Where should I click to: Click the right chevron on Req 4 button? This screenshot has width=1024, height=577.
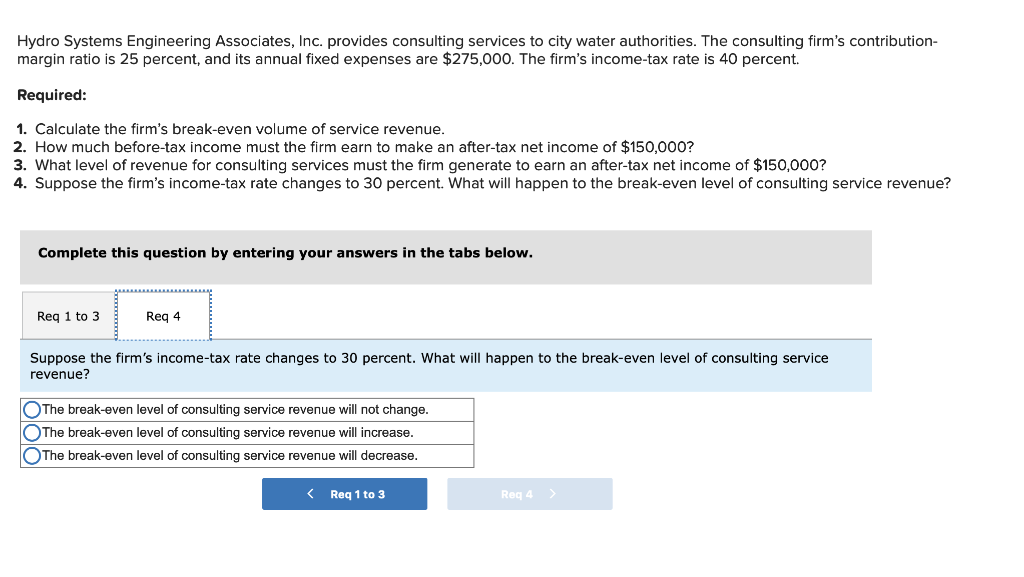point(552,493)
